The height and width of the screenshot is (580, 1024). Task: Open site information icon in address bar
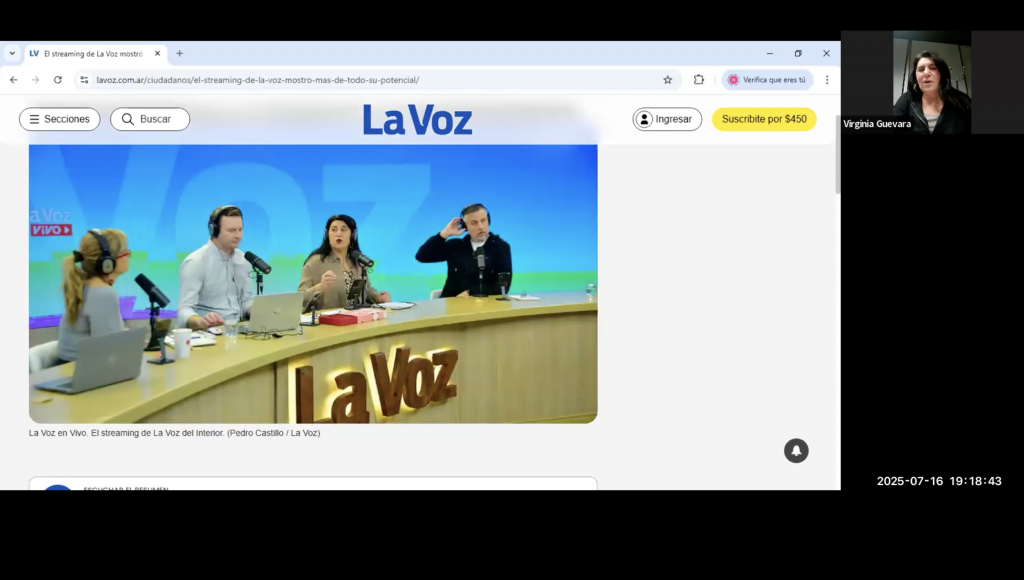pyautogui.click(x=84, y=80)
